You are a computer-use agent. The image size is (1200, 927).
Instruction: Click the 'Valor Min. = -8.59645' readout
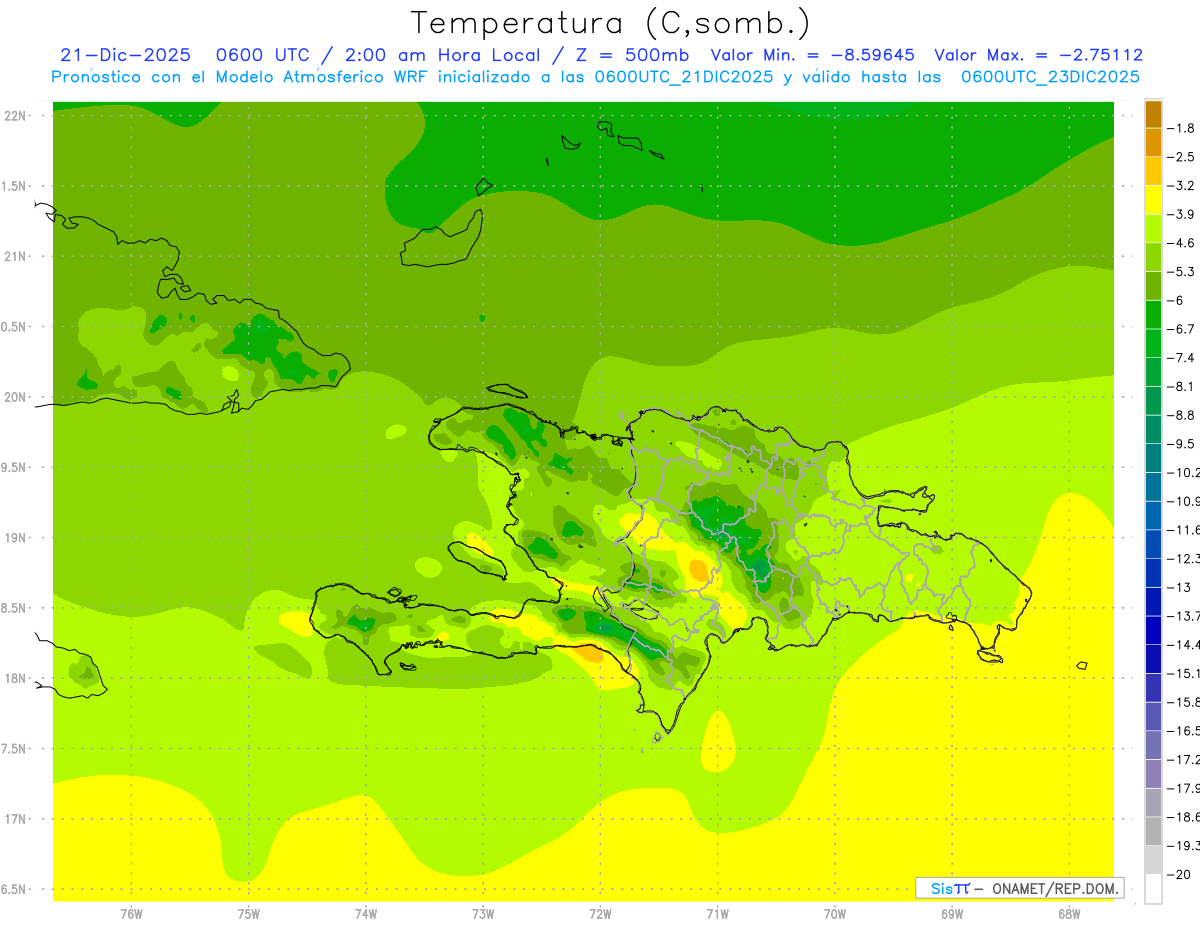[812, 55]
